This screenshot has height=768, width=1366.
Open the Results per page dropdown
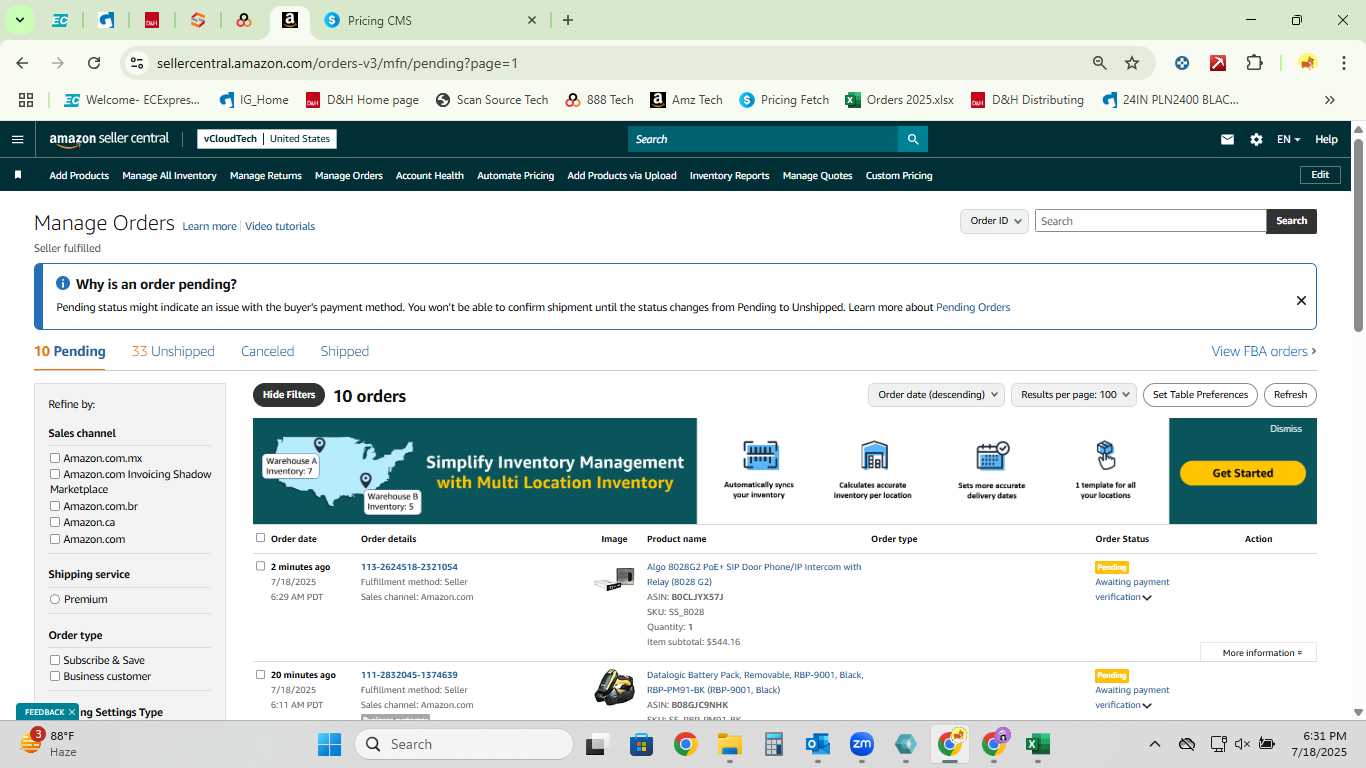tap(1074, 395)
